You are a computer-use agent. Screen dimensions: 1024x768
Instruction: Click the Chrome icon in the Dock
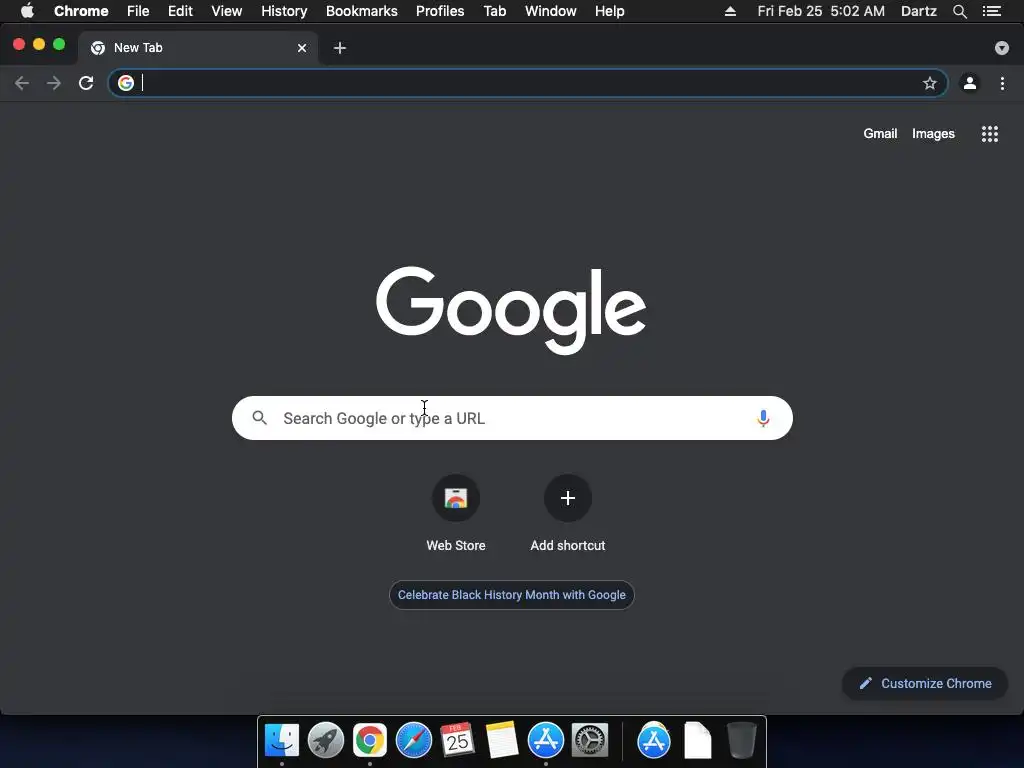370,741
